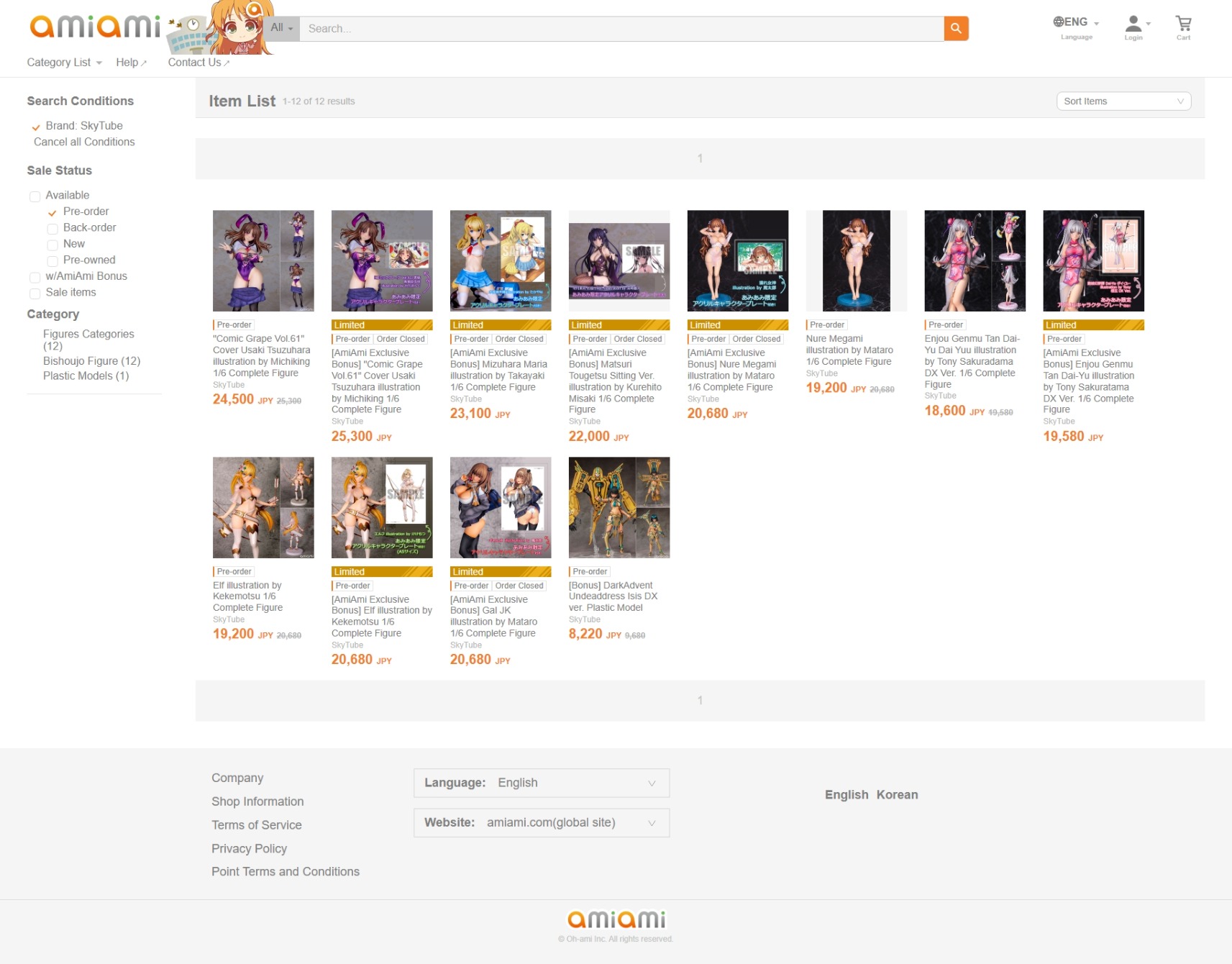The width and height of the screenshot is (1232, 964).
Task: Enable the Back-order filter checkbox
Action: coord(53,229)
